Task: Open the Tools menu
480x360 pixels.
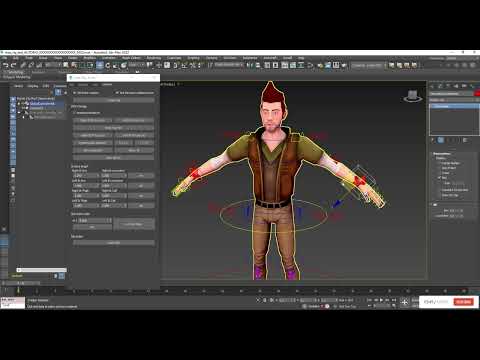Action: [29, 58]
